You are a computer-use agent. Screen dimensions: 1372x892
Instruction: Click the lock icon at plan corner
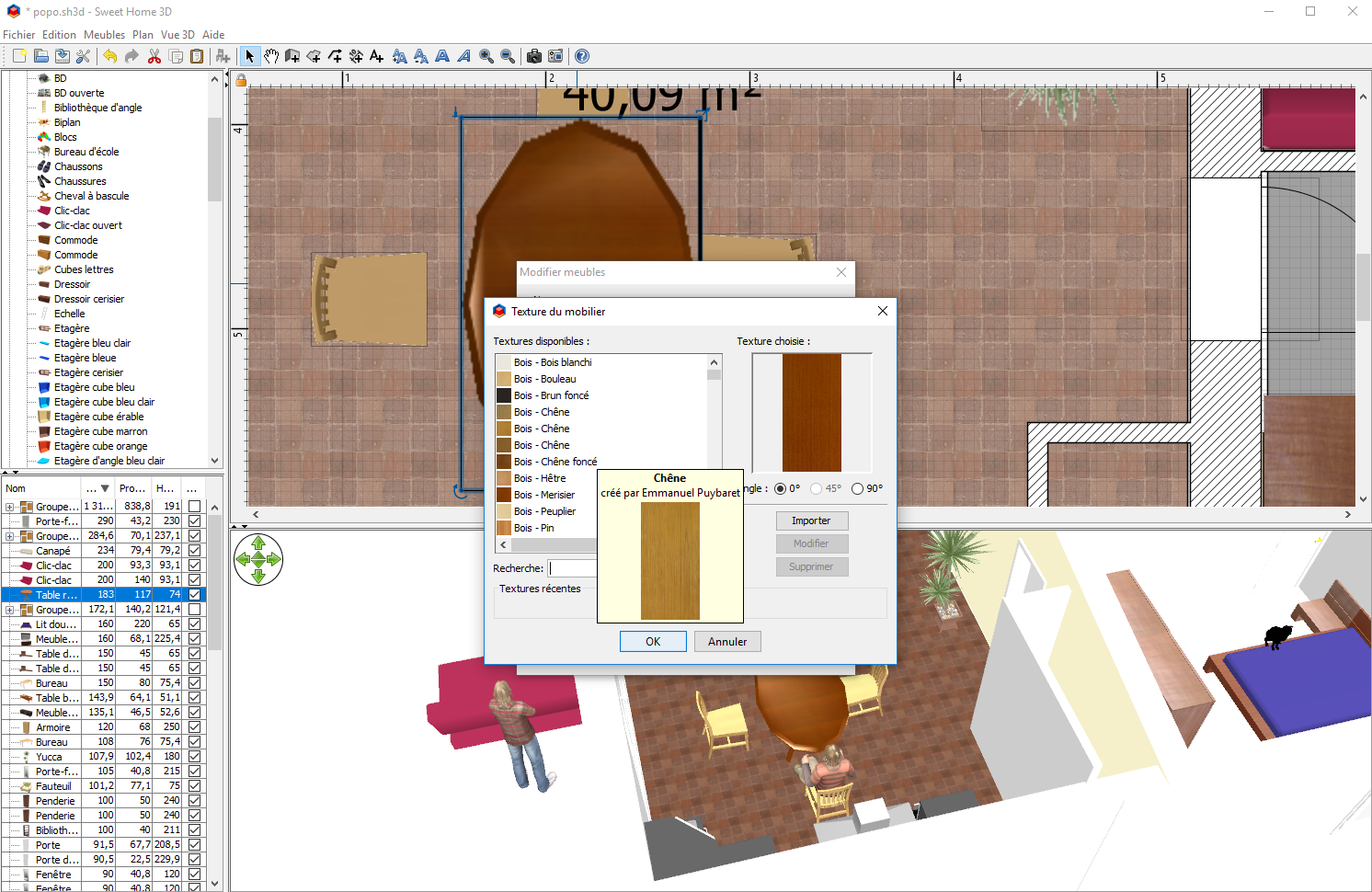241,80
